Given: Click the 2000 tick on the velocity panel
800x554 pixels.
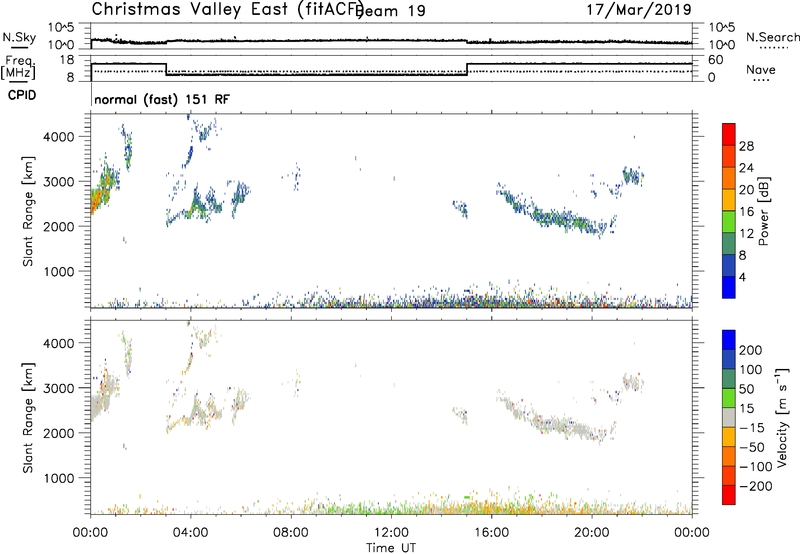Looking at the screenshot, I should tap(59, 433).
